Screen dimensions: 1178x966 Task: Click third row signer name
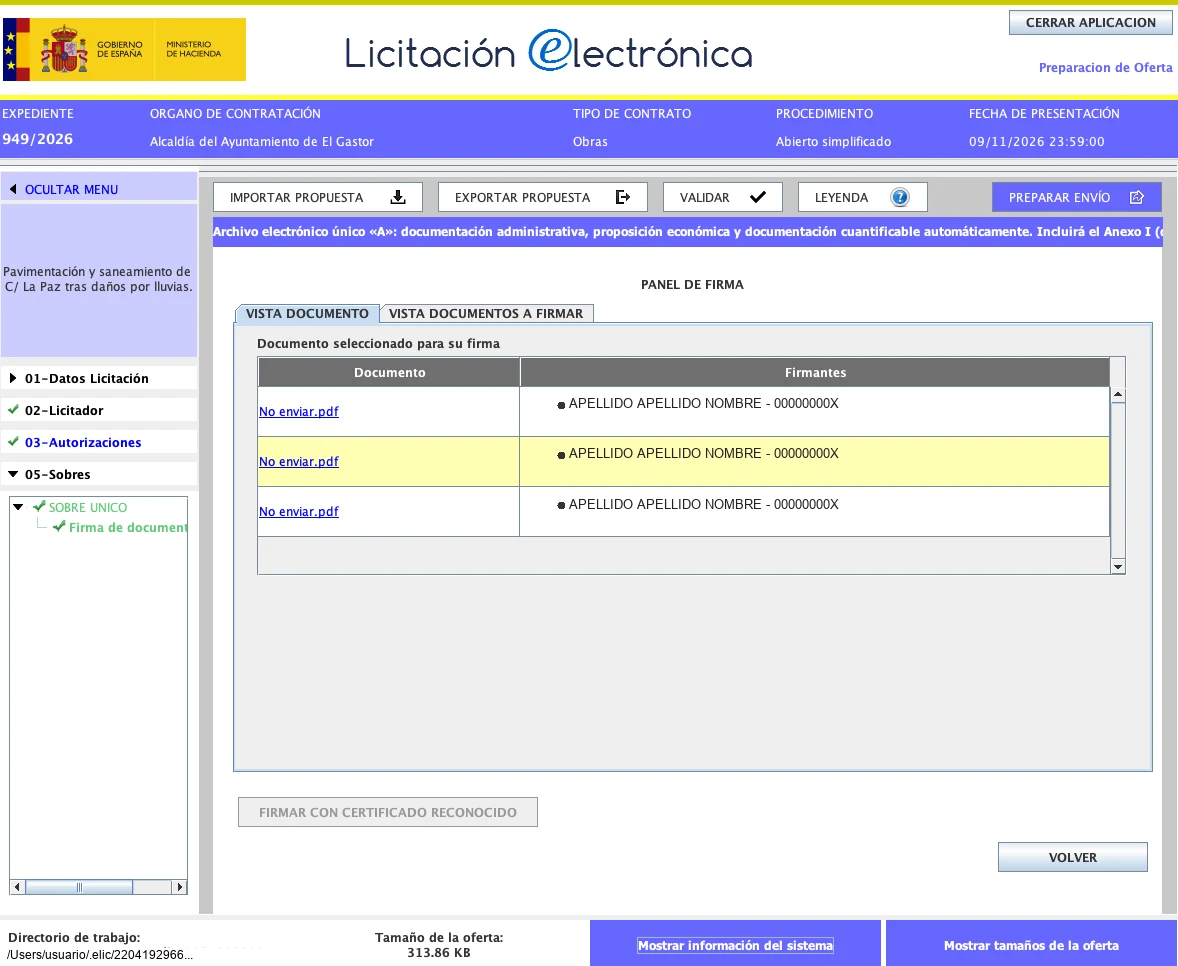tap(703, 504)
